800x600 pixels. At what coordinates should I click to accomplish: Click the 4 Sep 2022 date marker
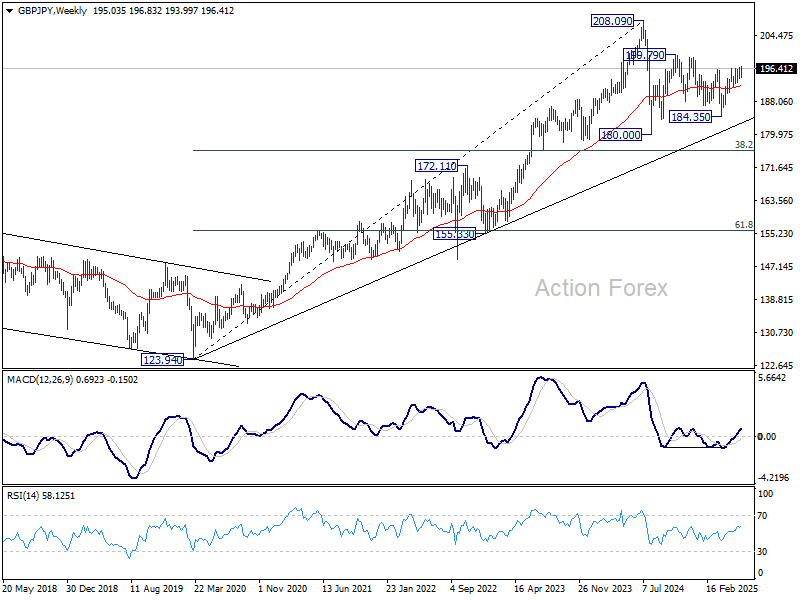(x=474, y=588)
